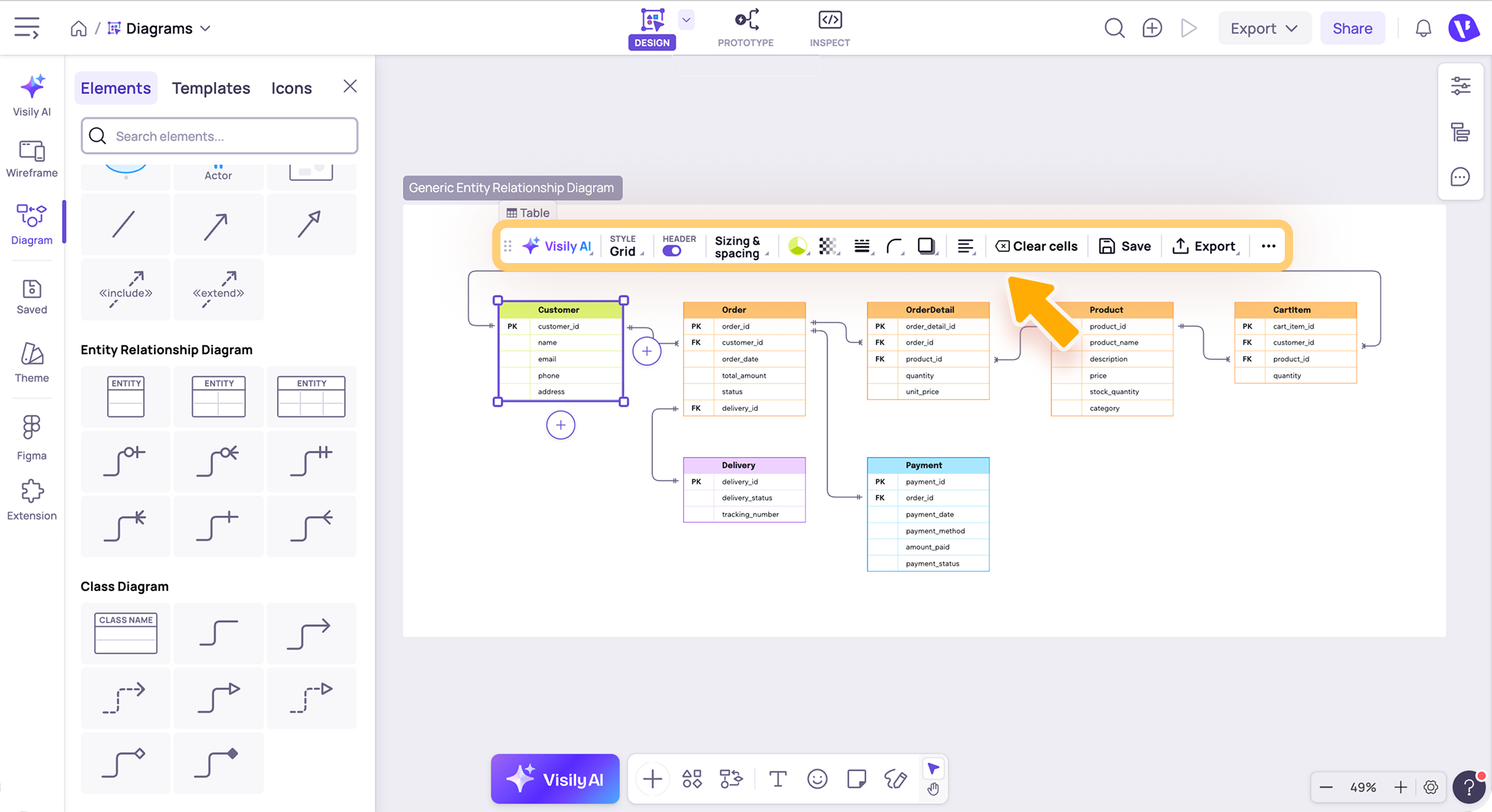This screenshot has height=812, width=1492.
Task: Open the properties sliders panel icon
Action: [1460, 86]
